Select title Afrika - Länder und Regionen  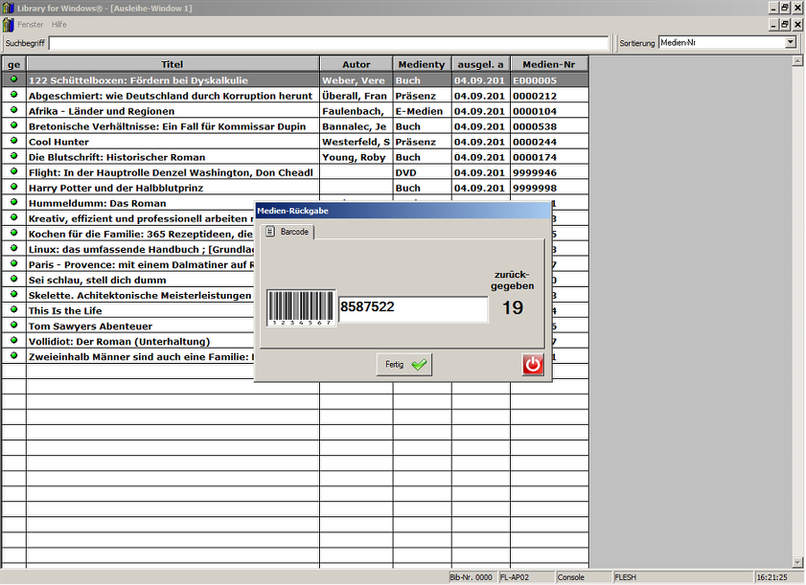point(101,112)
